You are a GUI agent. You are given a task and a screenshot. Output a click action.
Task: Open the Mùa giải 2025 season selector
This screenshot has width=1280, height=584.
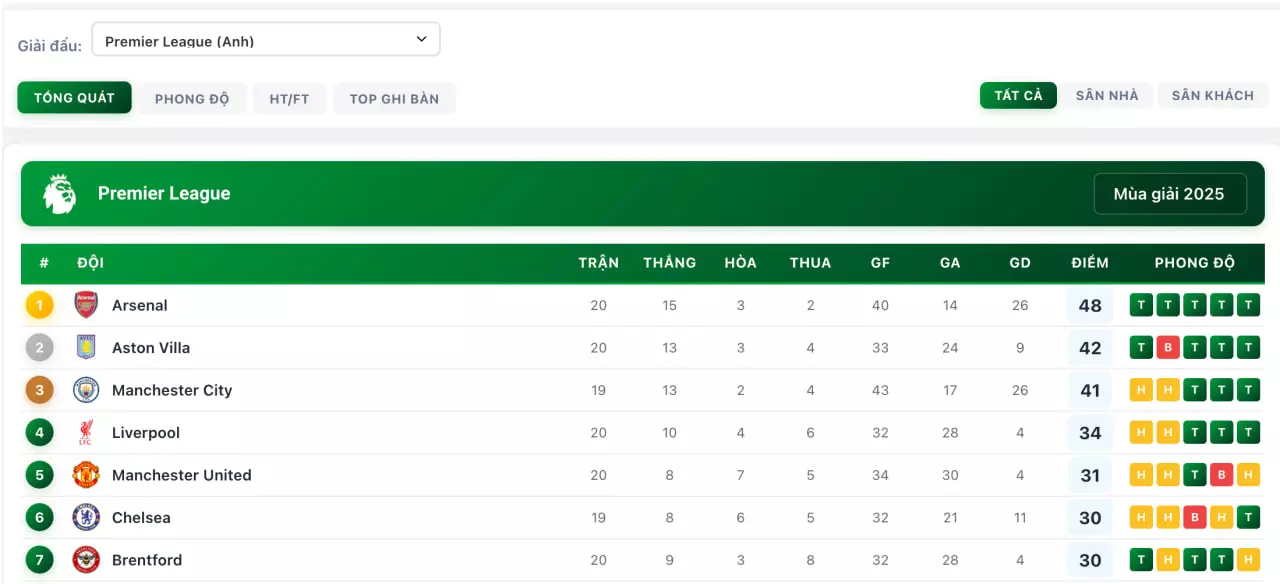pos(1169,194)
